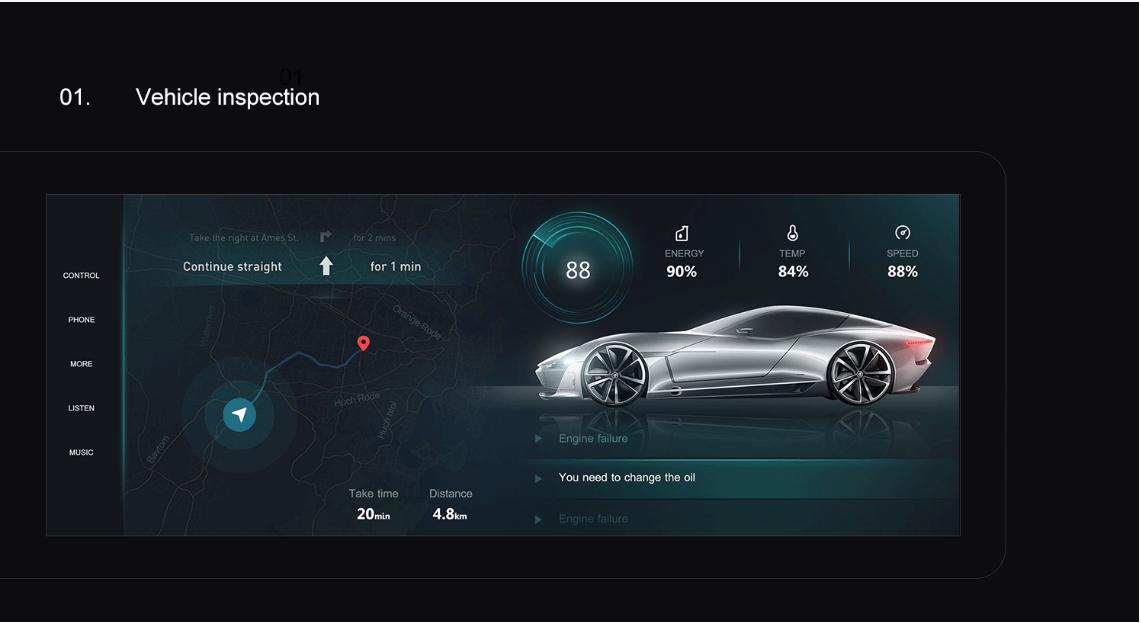Image resolution: width=1141 pixels, height=623 pixels.
Task: Click the Hoch Road label on map
Action: (357, 398)
